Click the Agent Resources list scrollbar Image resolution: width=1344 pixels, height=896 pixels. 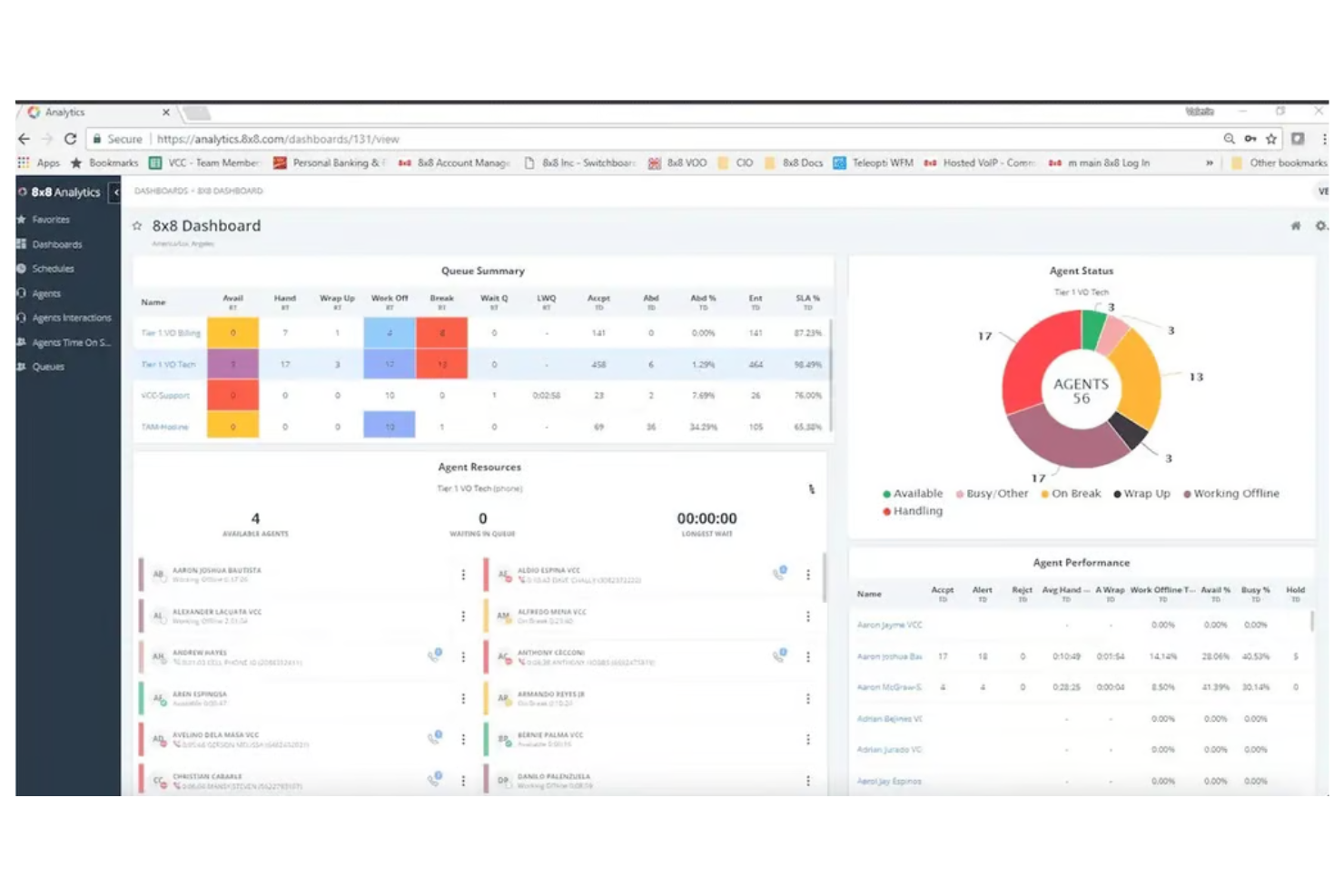coord(825,578)
